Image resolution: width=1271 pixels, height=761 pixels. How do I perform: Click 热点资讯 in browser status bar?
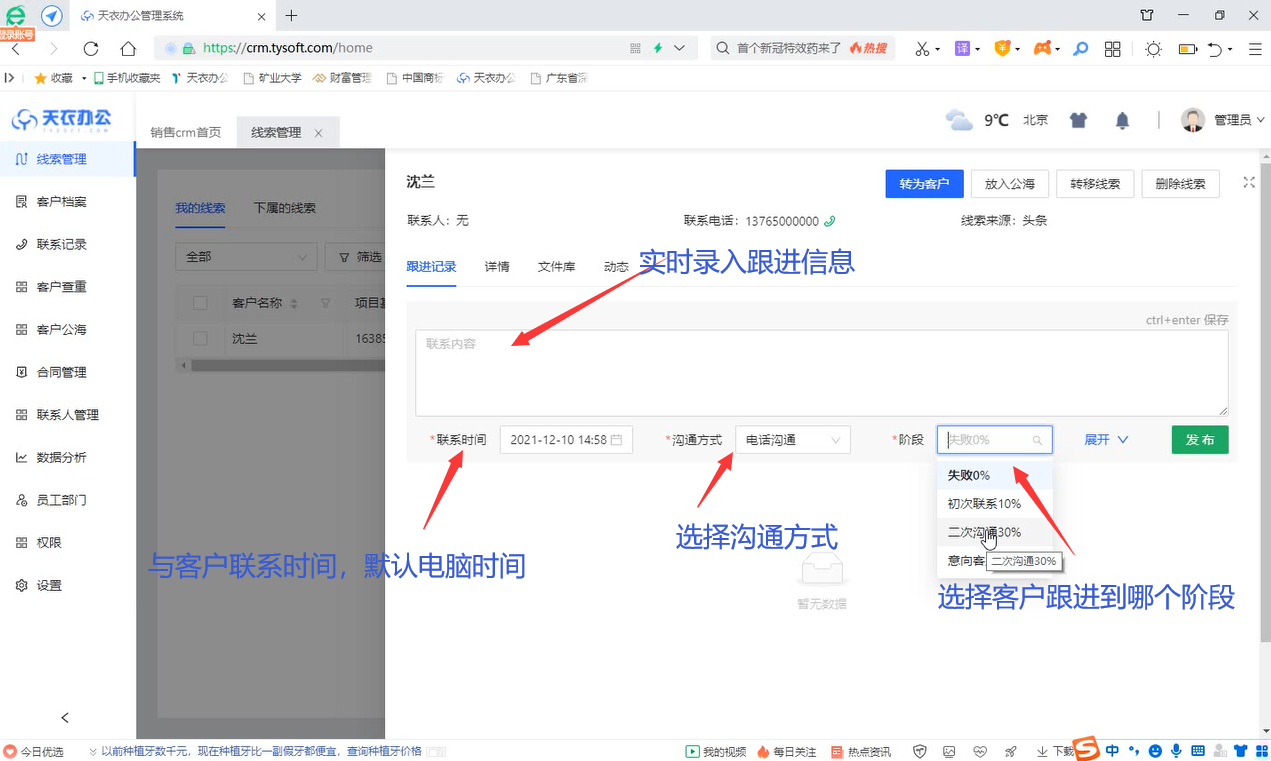[860, 751]
